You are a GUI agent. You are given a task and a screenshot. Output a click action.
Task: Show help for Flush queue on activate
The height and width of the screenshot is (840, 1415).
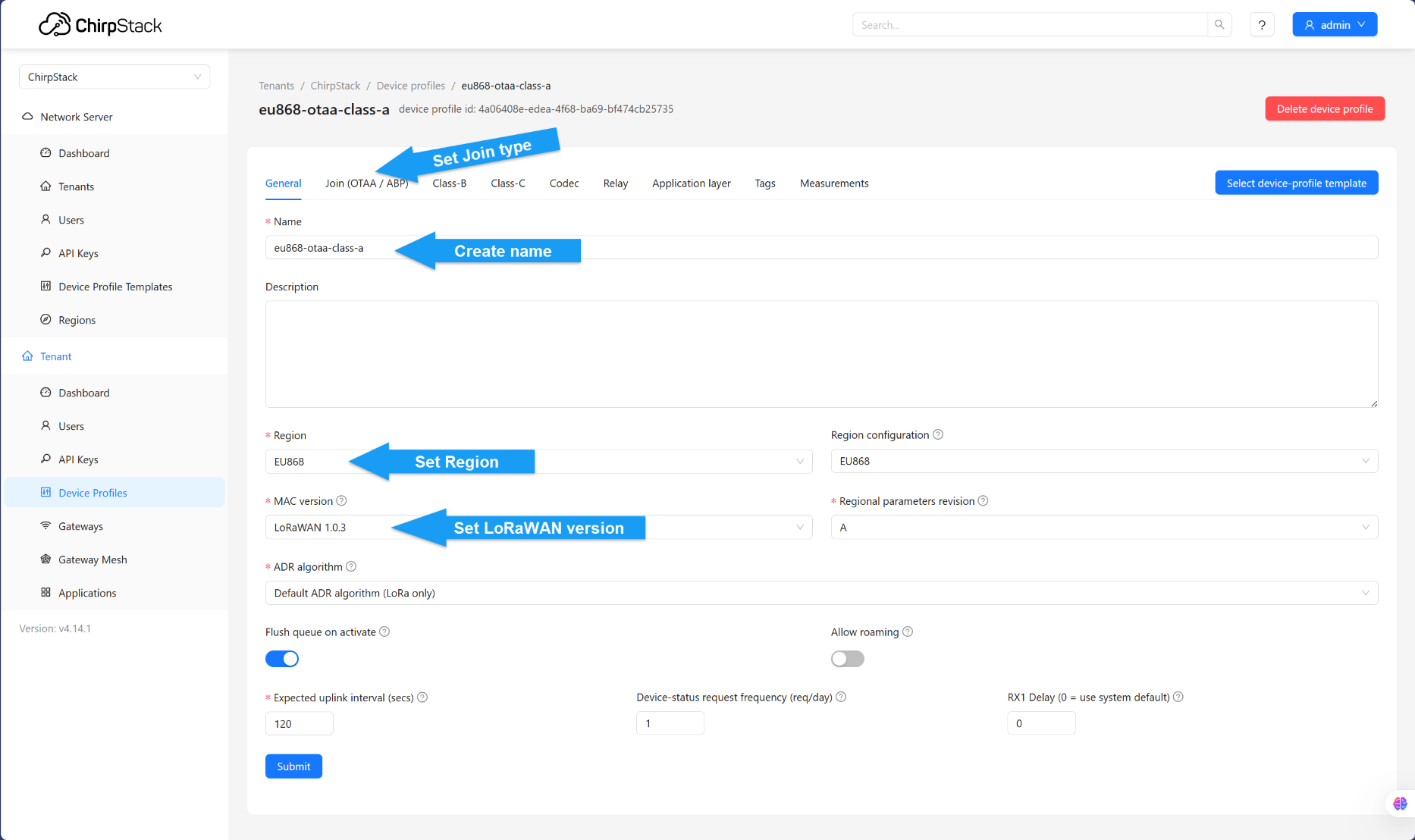pyautogui.click(x=384, y=632)
